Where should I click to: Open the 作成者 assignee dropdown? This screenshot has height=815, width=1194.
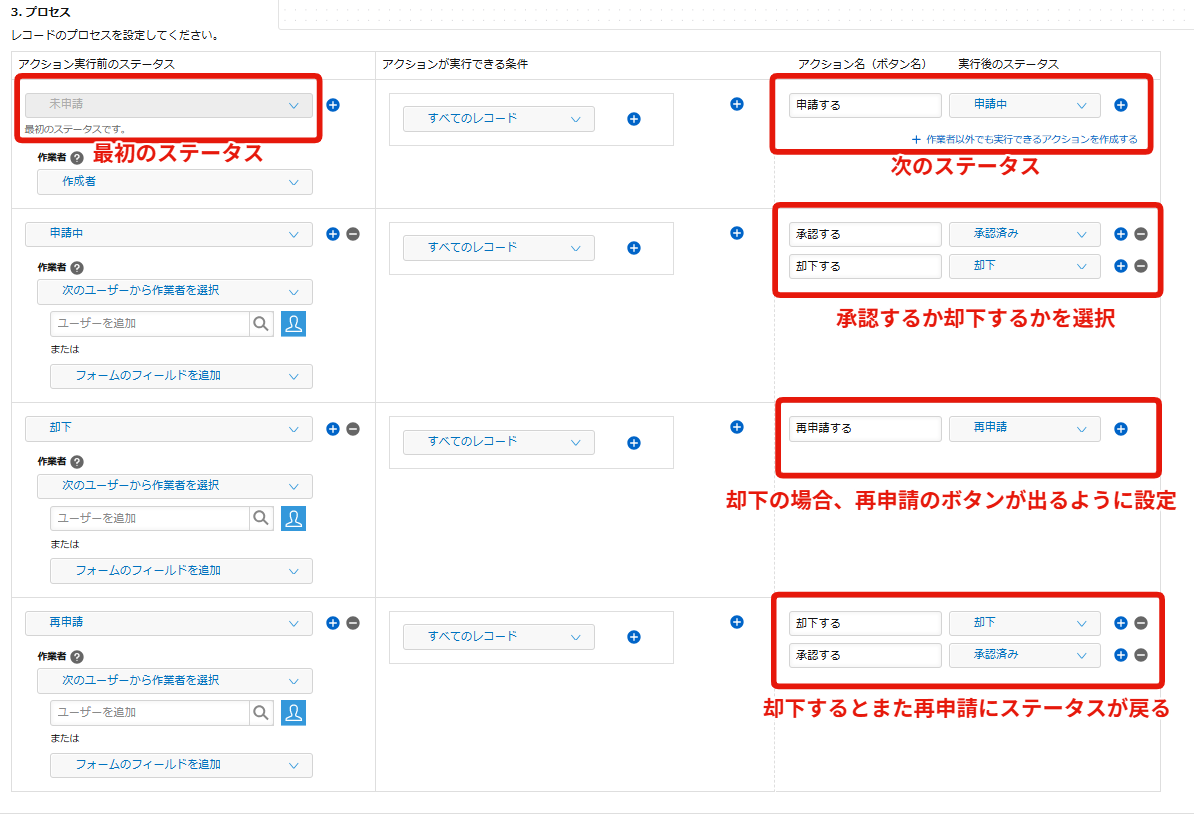pyautogui.click(x=175, y=182)
